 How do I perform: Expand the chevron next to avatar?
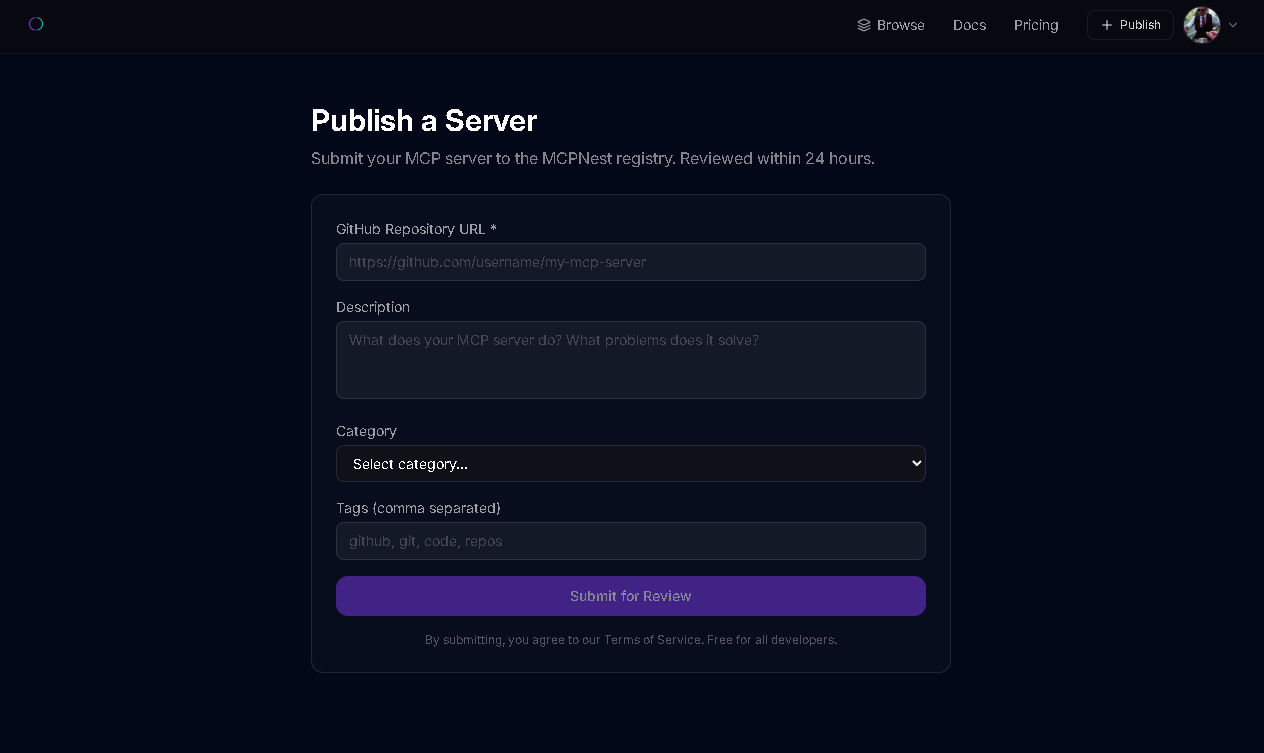pos(1233,25)
